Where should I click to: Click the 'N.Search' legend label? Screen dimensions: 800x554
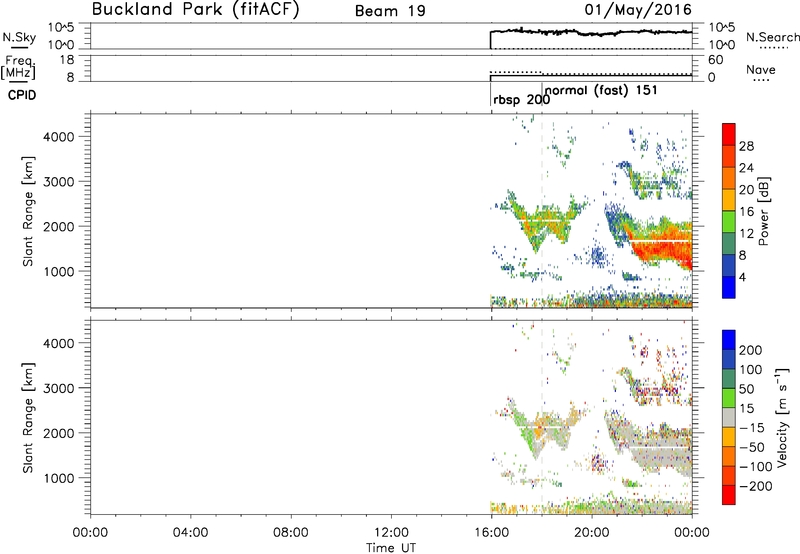772,37
